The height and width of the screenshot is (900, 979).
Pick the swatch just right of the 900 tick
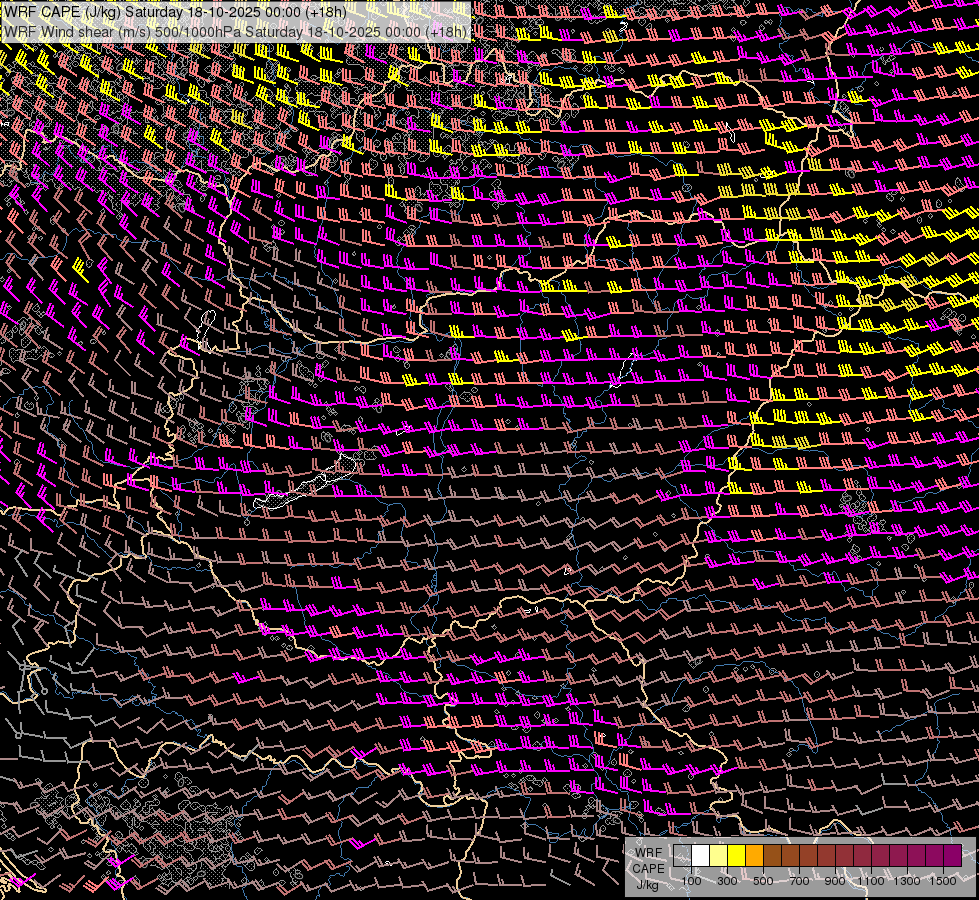845,855
